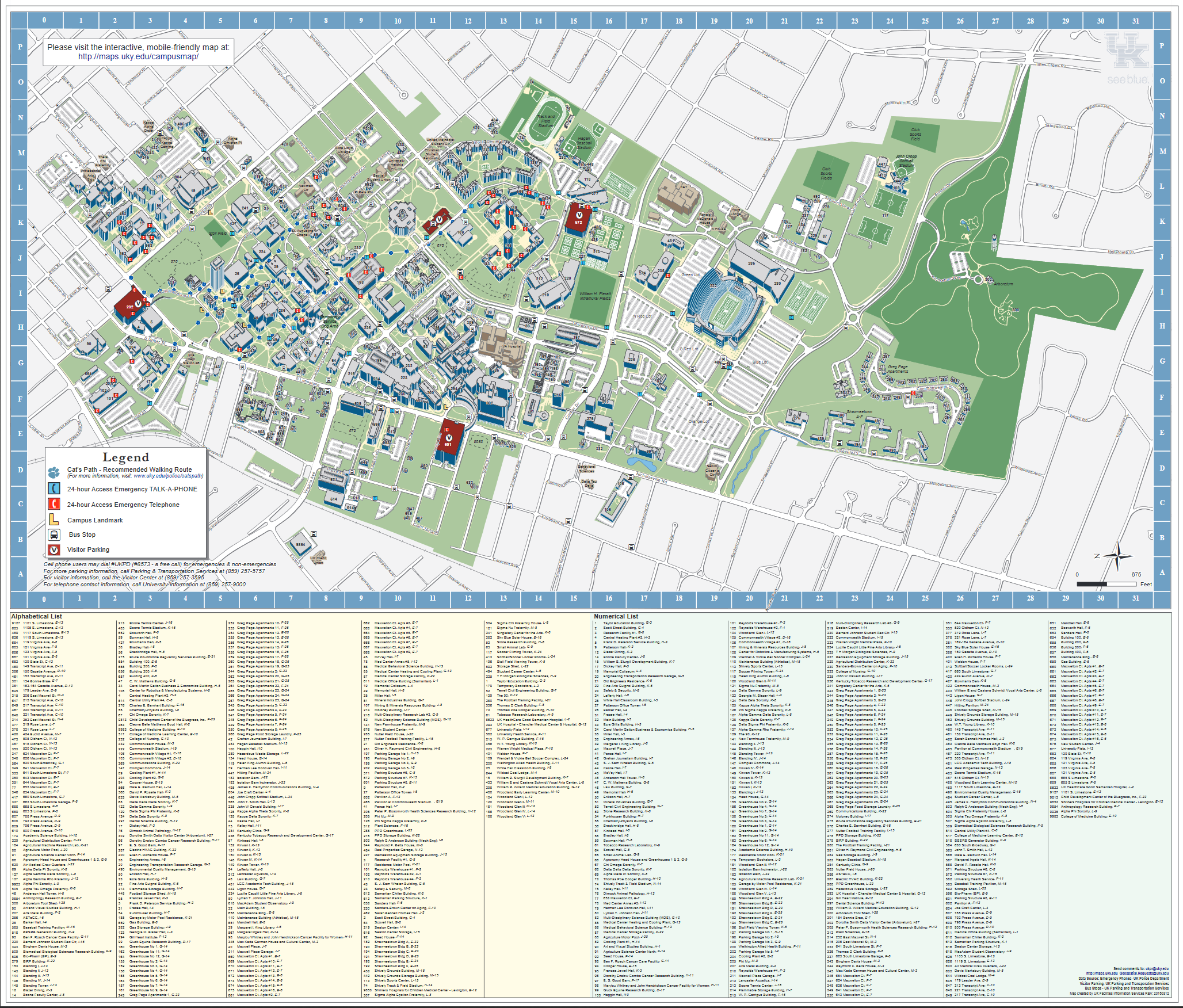Click the Bus Stop legend icon
This screenshot has height=1008, width=1183.
tap(54, 535)
